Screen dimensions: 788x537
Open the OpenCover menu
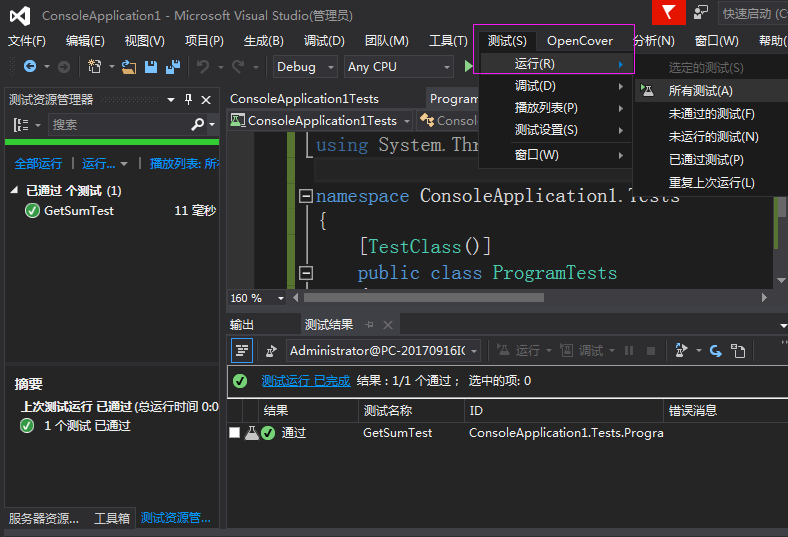(580, 41)
